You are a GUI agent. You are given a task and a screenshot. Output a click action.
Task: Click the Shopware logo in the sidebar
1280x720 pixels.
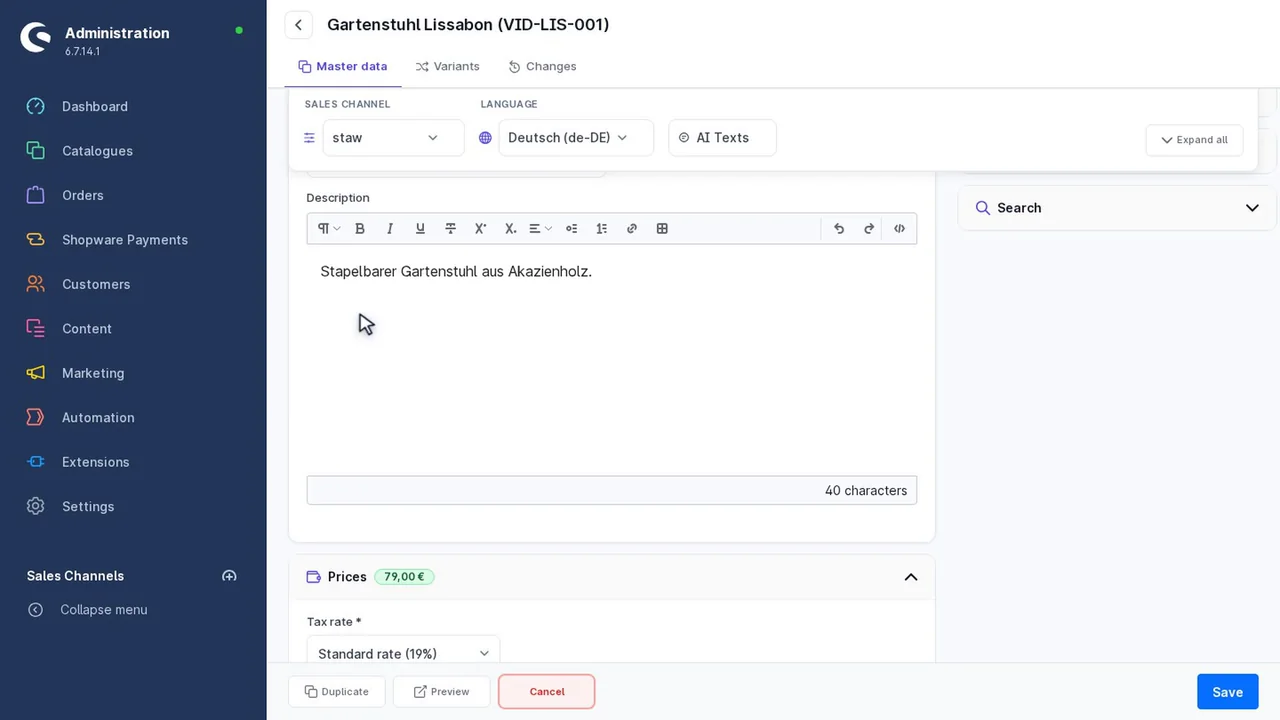pyautogui.click(x=35, y=37)
